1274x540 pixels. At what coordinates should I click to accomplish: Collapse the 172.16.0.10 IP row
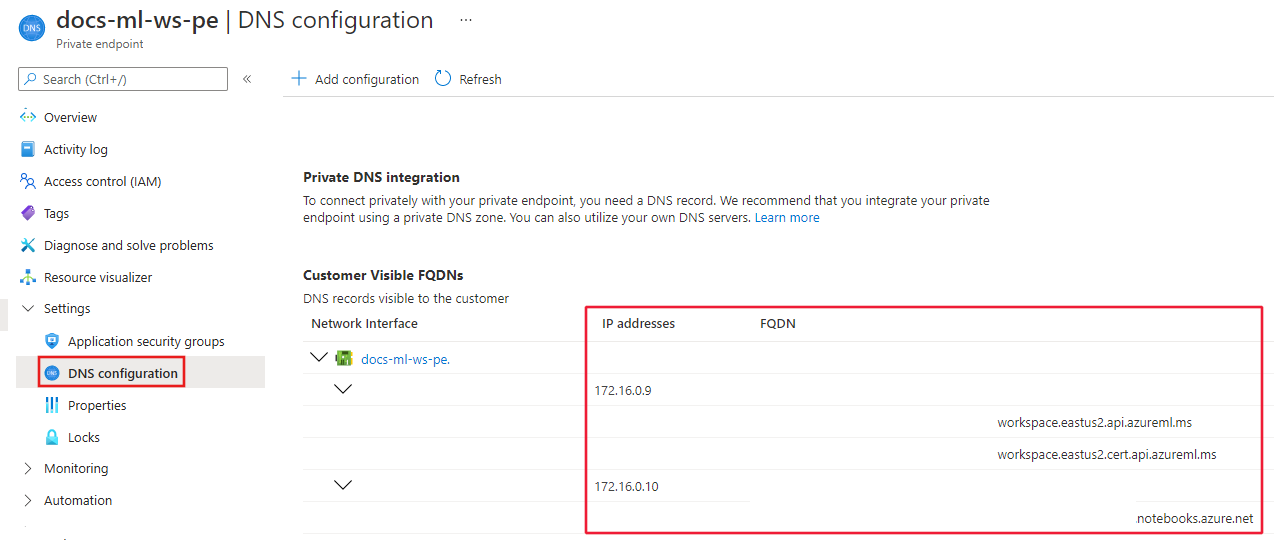point(343,485)
